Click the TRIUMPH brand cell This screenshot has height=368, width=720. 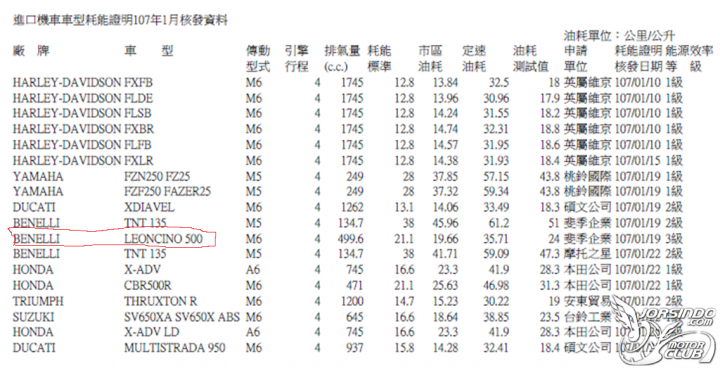click(38, 301)
